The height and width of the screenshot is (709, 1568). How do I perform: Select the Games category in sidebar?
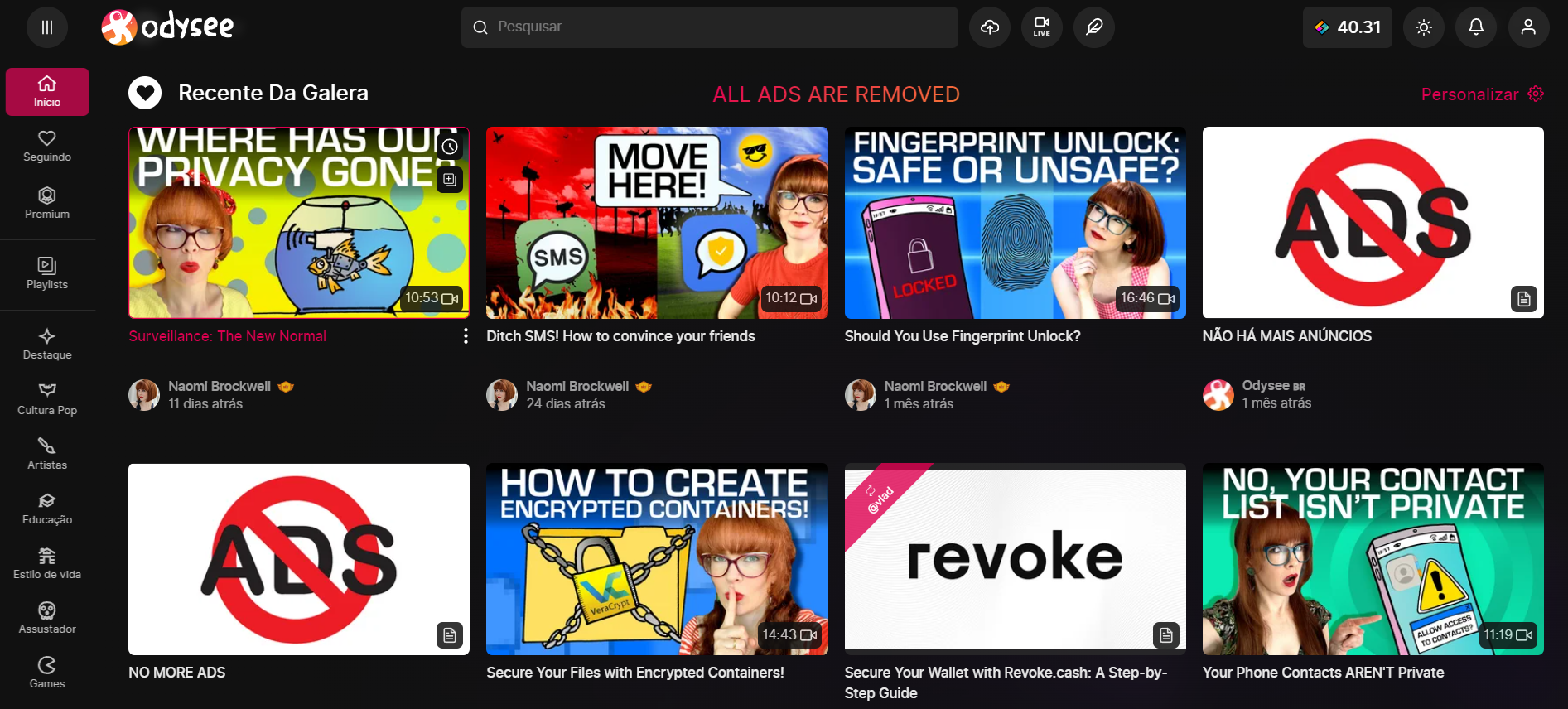click(47, 672)
